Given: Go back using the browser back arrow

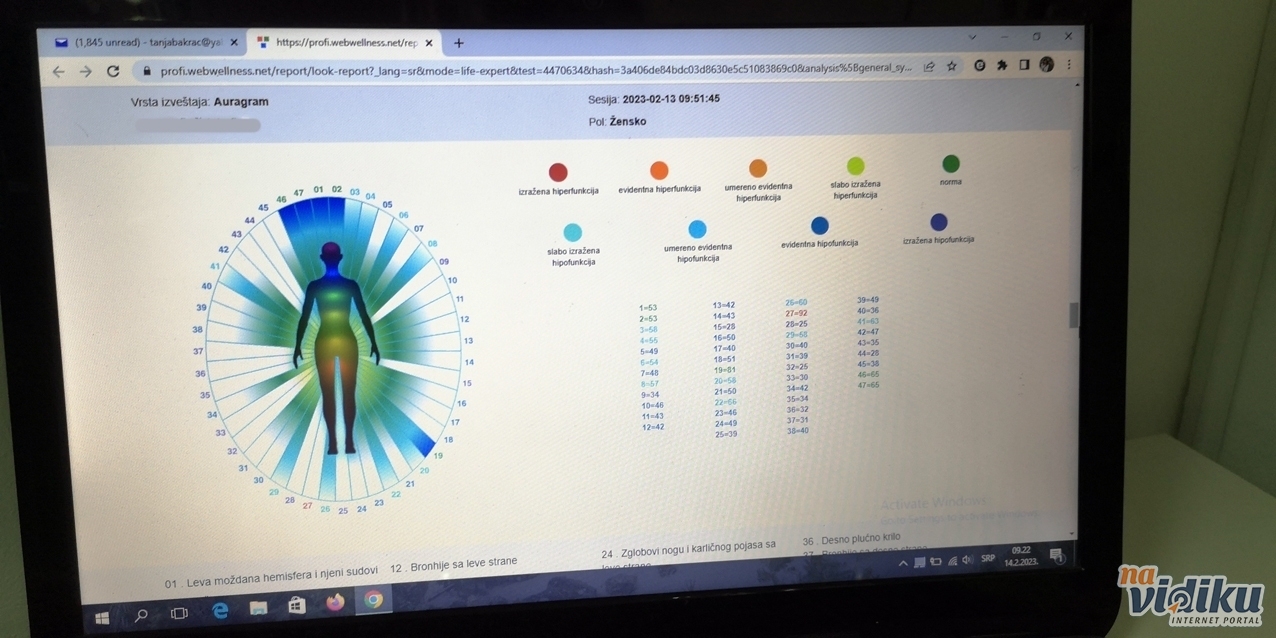Looking at the screenshot, I should [x=58, y=71].
